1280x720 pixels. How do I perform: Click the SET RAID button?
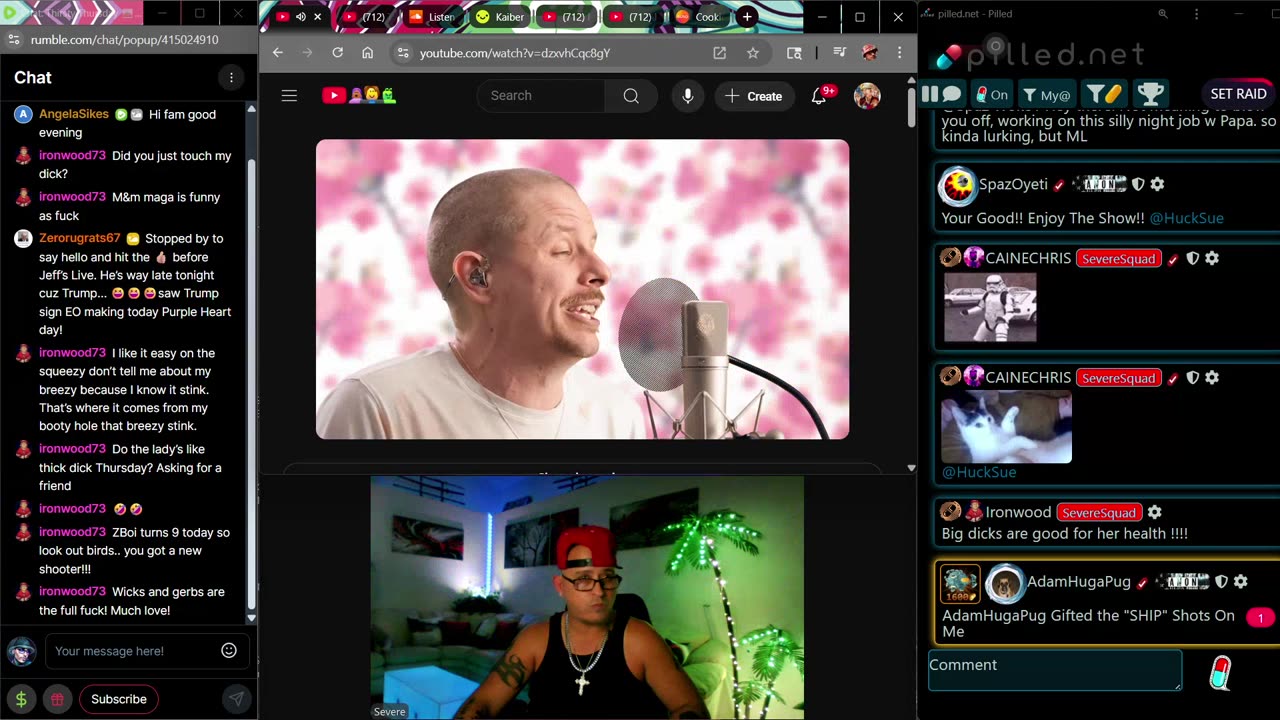(x=1238, y=94)
